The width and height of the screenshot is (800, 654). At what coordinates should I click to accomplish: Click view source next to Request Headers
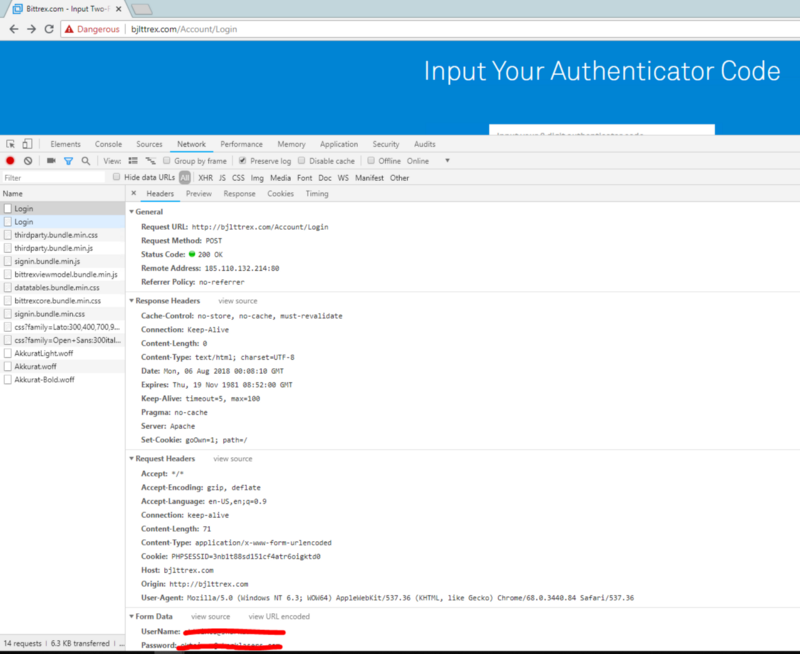[233, 459]
